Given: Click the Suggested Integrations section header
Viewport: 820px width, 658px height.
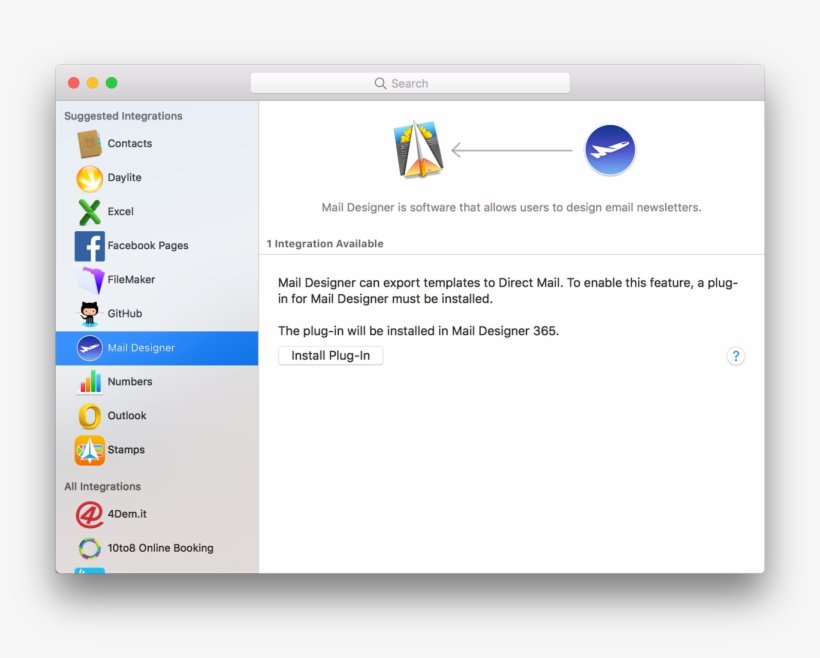Looking at the screenshot, I should pos(122,116).
